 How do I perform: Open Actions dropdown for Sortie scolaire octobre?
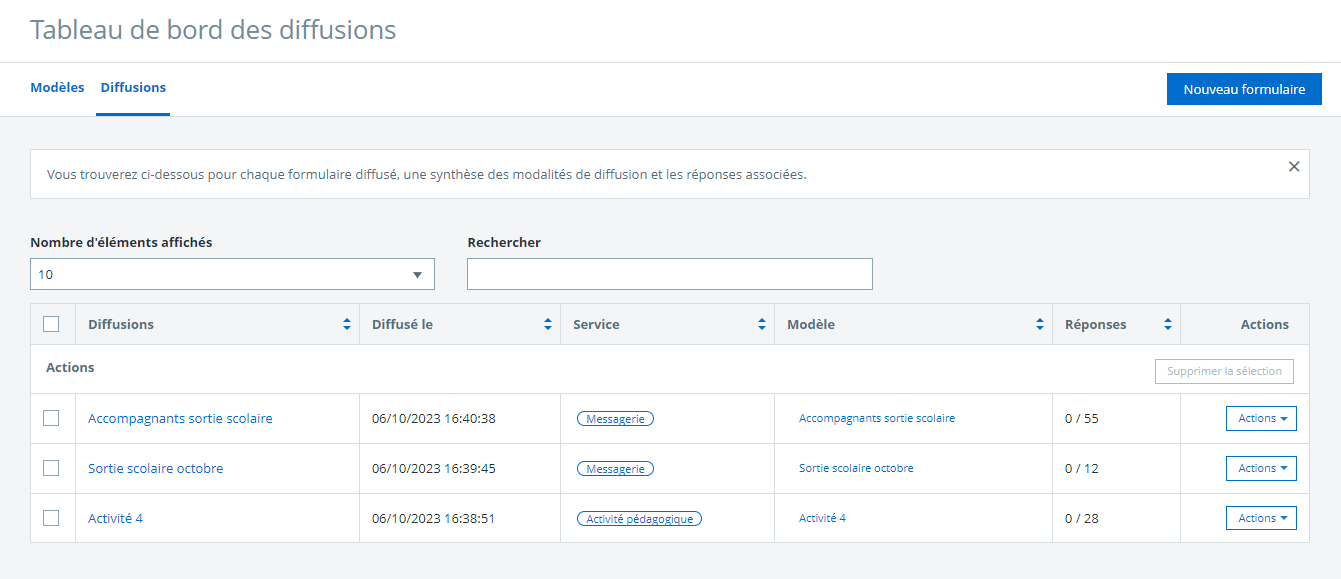(x=1261, y=468)
